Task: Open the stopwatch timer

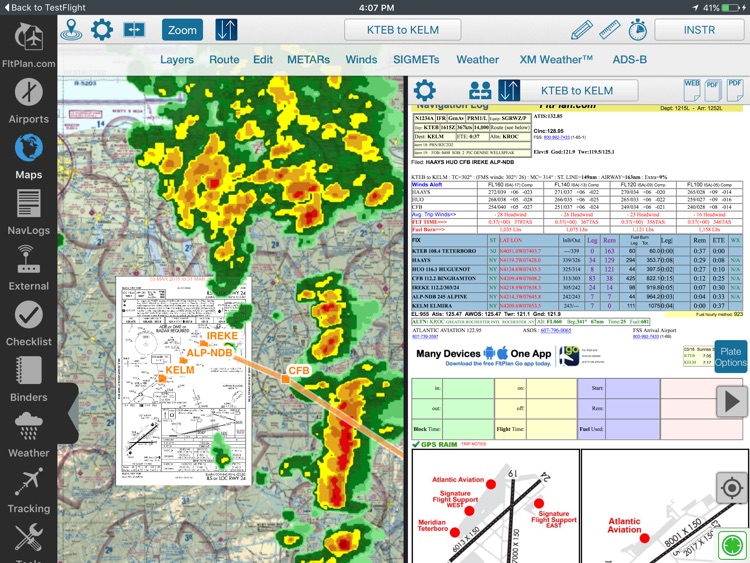Action: 637,30
